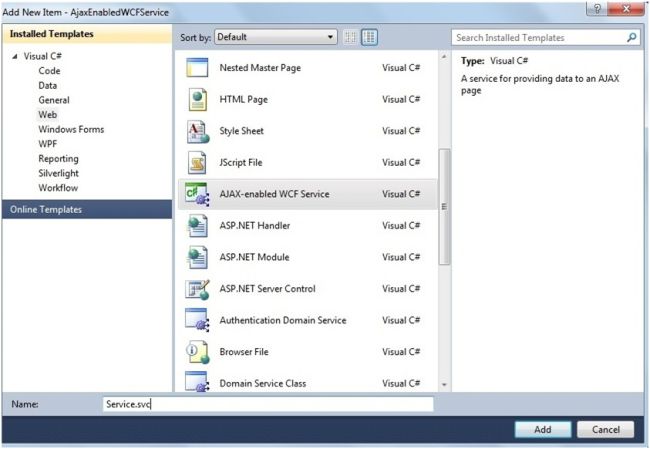Select the Code category

tap(49, 71)
